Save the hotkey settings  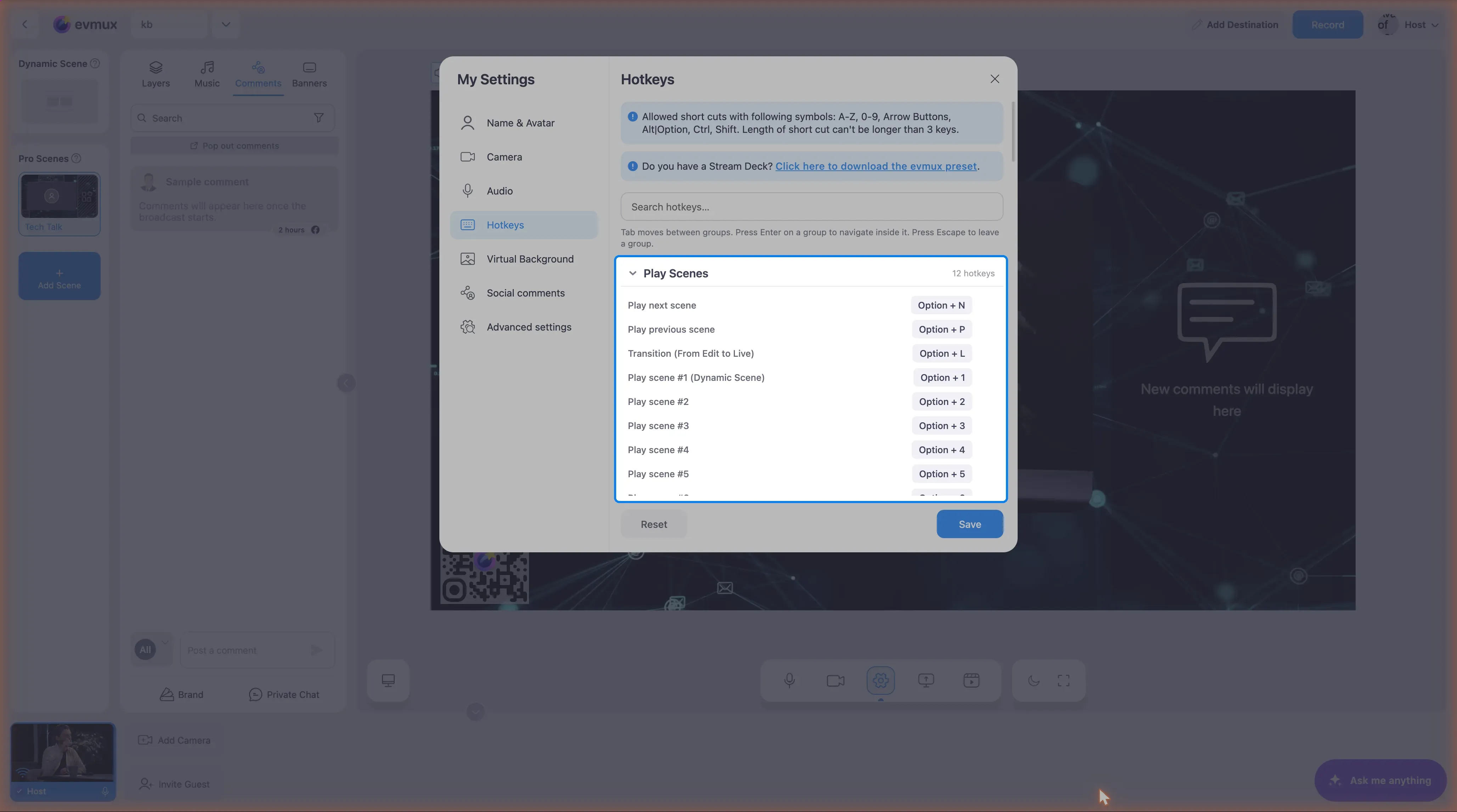pyautogui.click(x=969, y=524)
